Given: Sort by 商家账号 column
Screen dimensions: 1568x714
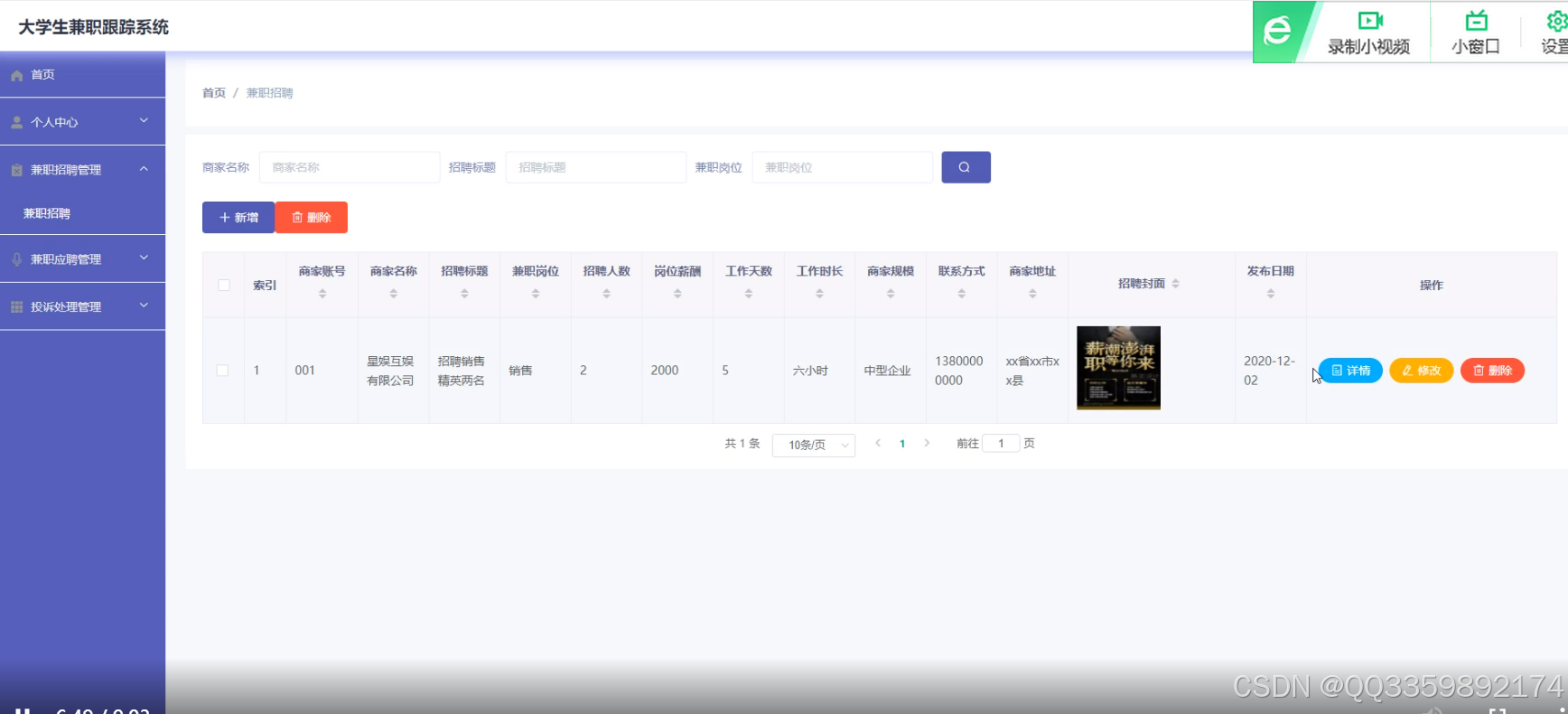Looking at the screenshot, I should pyautogui.click(x=322, y=294).
